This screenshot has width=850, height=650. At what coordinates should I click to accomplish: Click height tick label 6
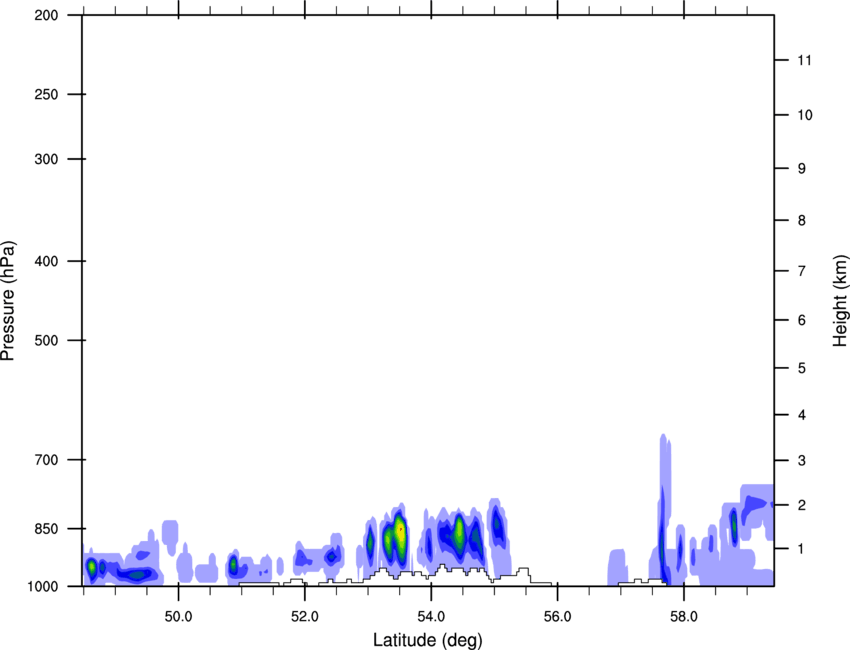(802, 320)
